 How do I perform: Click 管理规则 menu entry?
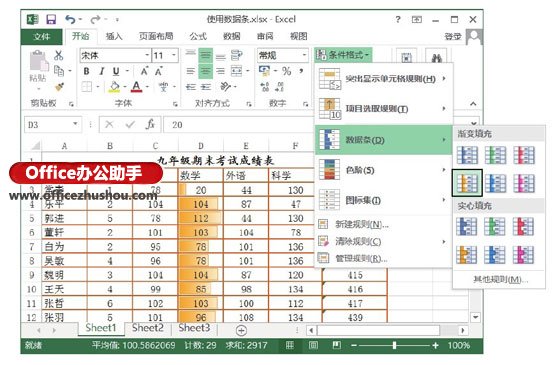[383, 258]
